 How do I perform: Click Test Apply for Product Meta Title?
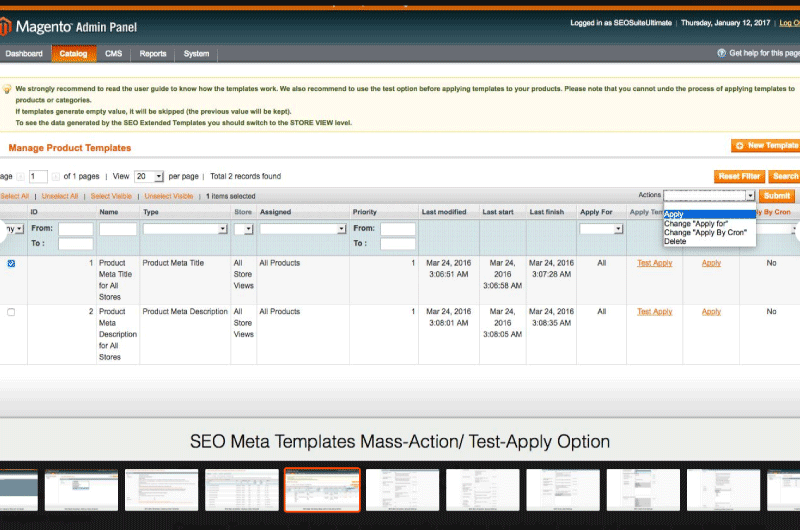[655, 263]
